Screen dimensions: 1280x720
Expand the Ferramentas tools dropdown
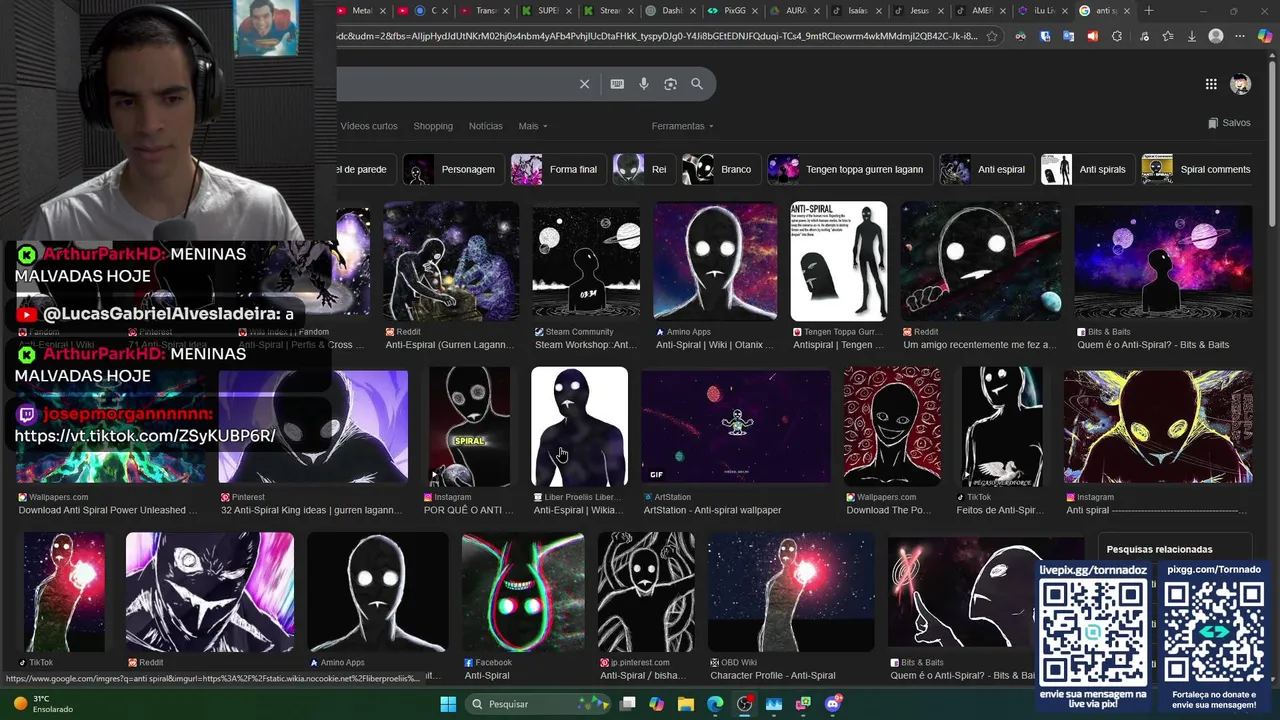pos(683,126)
